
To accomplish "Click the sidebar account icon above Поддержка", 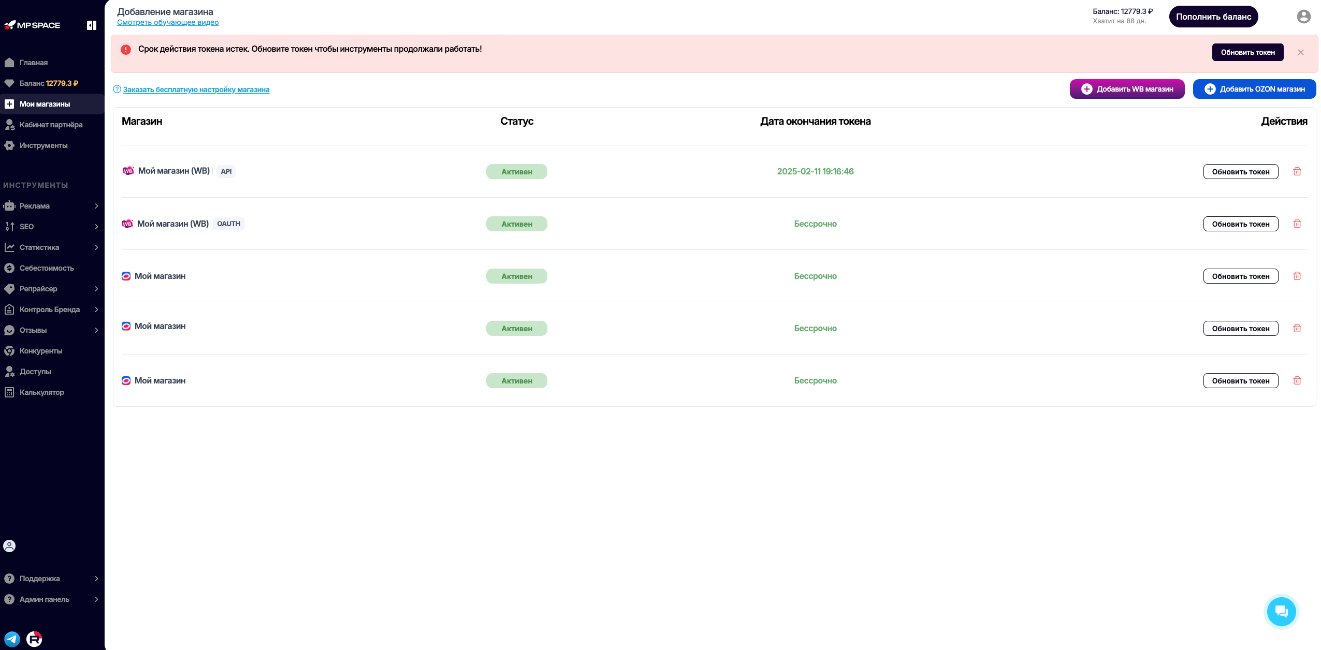I will (10, 546).
